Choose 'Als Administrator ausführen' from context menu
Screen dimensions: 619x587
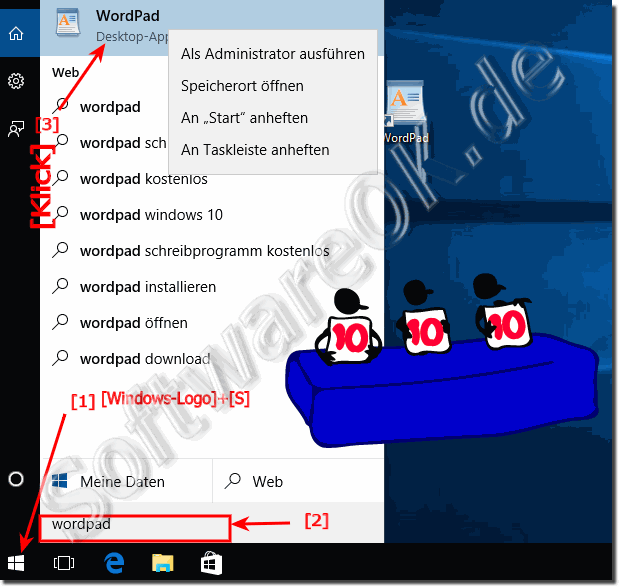[273, 54]
